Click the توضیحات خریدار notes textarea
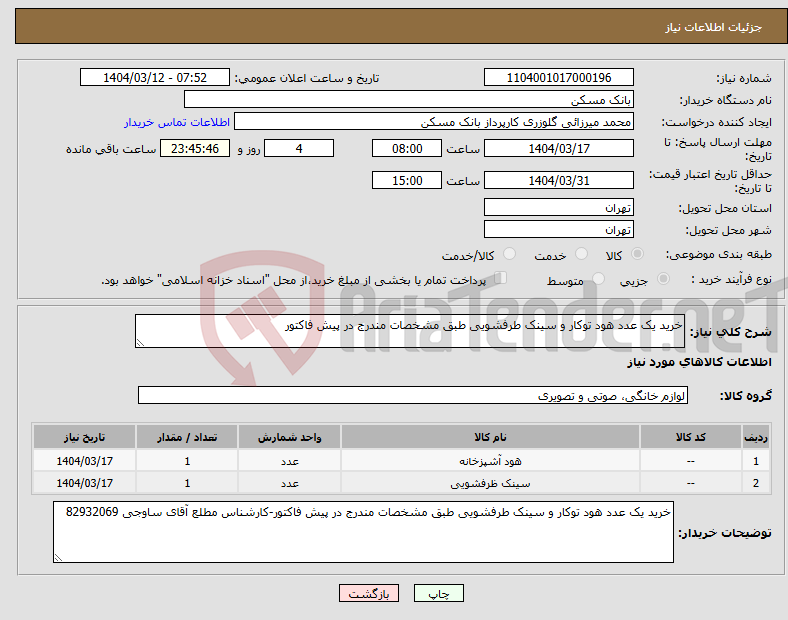788x620 pixels. [x=363, y=532]
